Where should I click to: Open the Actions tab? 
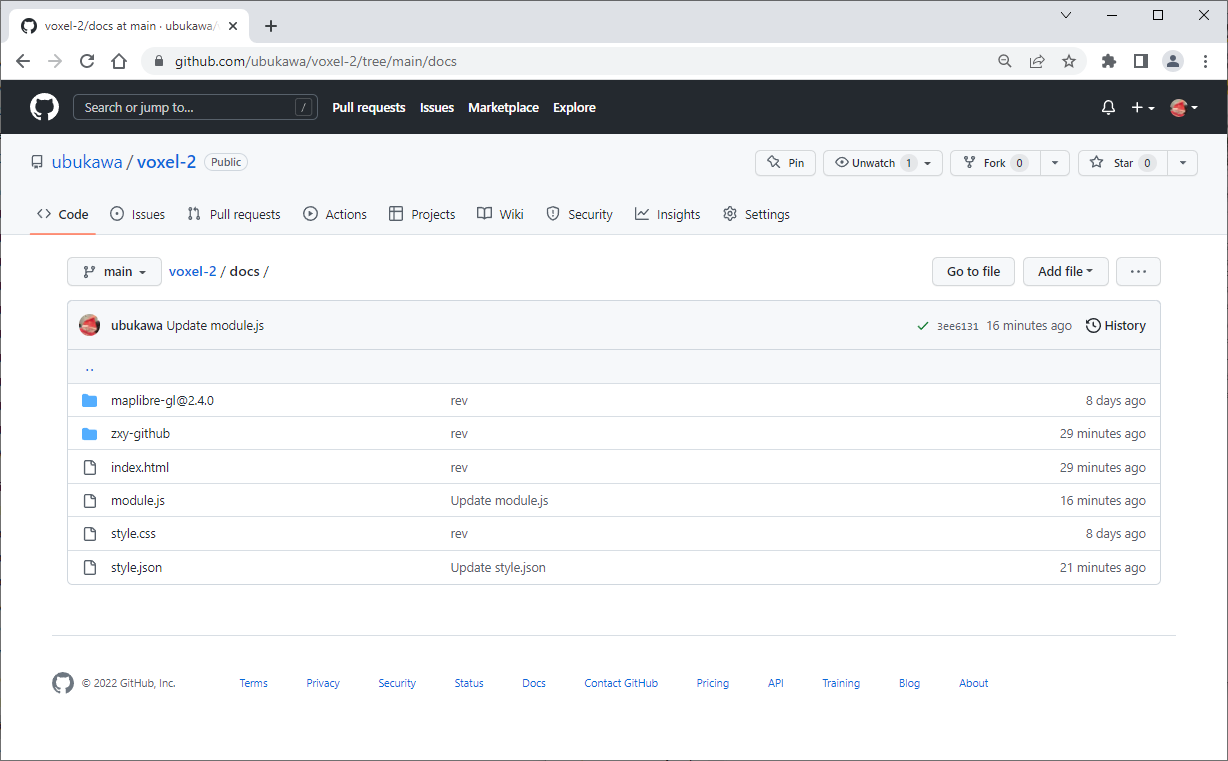pyautogui.click(x=335, y=214)
